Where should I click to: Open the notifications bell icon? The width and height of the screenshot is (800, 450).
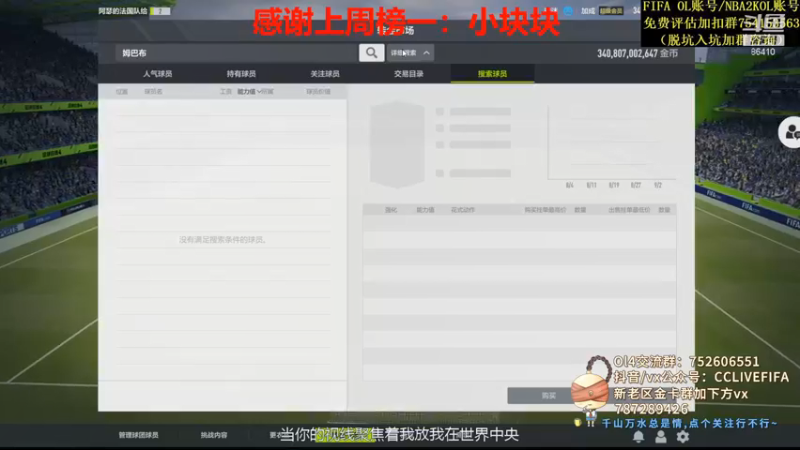click(x=638, y=437)
